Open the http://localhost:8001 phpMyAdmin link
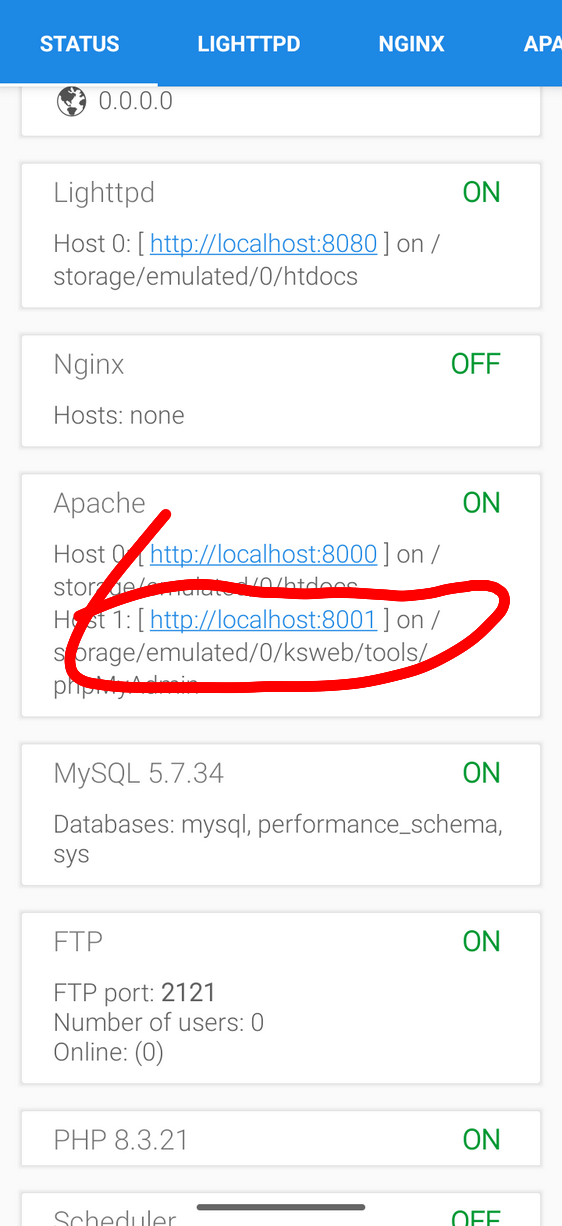This screenshot has width=562, height=1226. (263, 620)
